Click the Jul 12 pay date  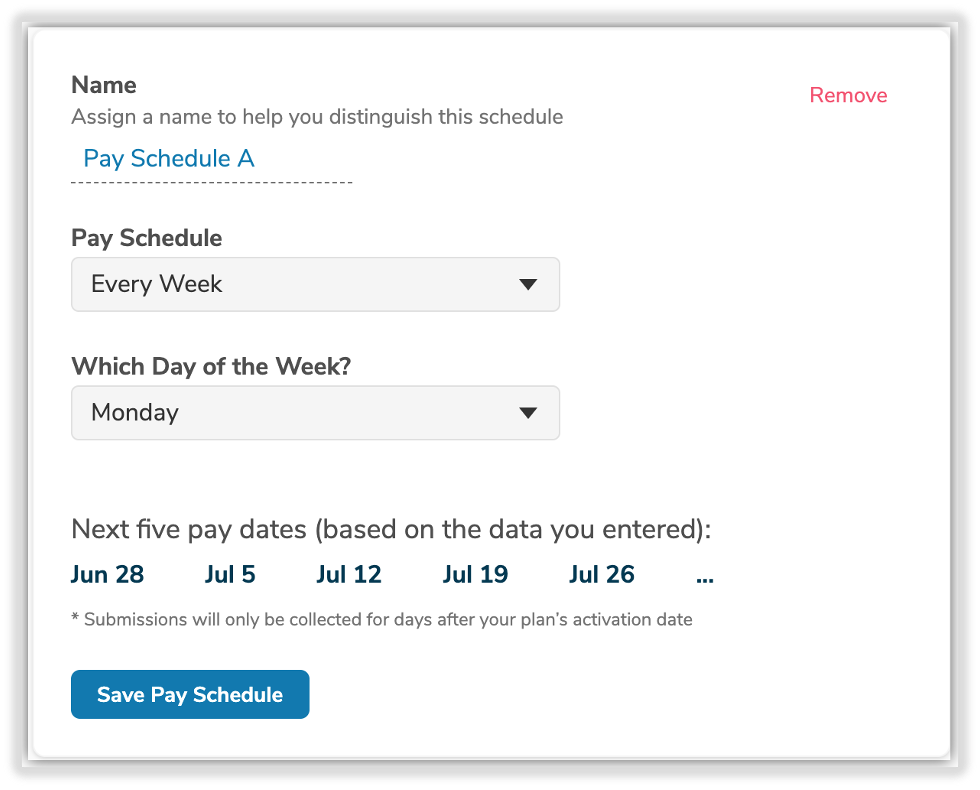point(349,575)
